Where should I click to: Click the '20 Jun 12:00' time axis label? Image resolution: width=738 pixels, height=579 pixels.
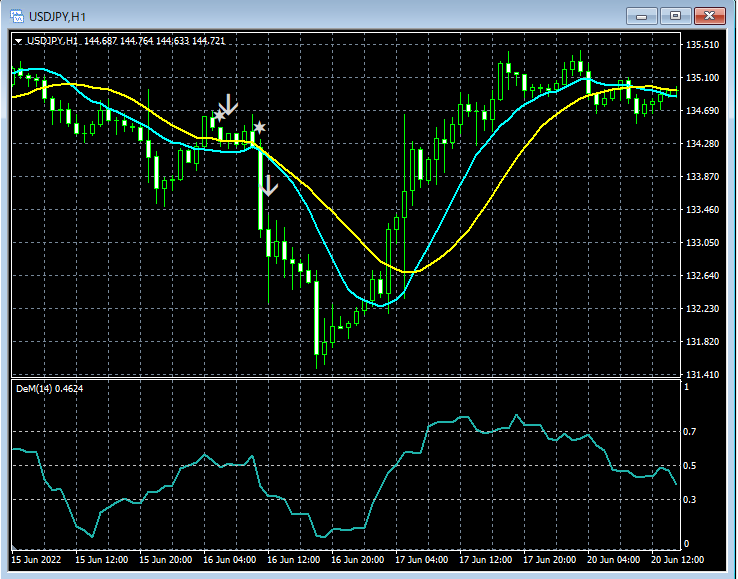click(x=678, y=560)
